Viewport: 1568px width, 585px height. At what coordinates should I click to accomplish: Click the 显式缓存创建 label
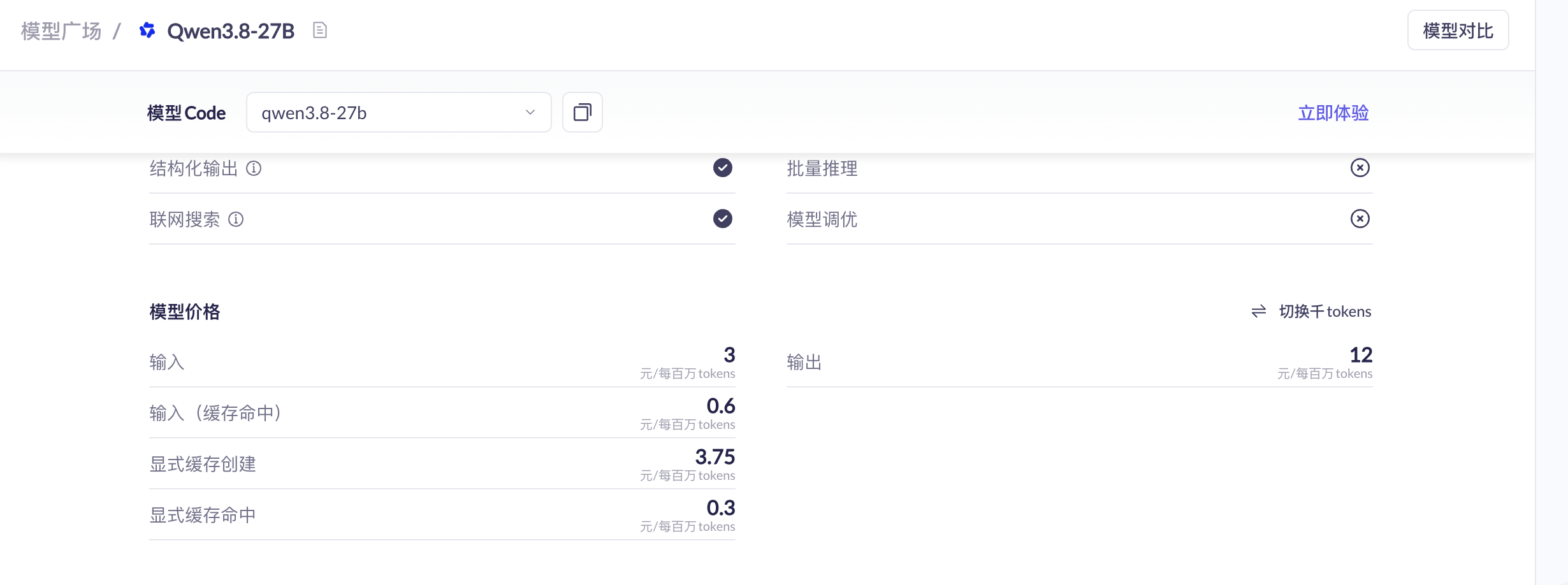click(203, 464)
